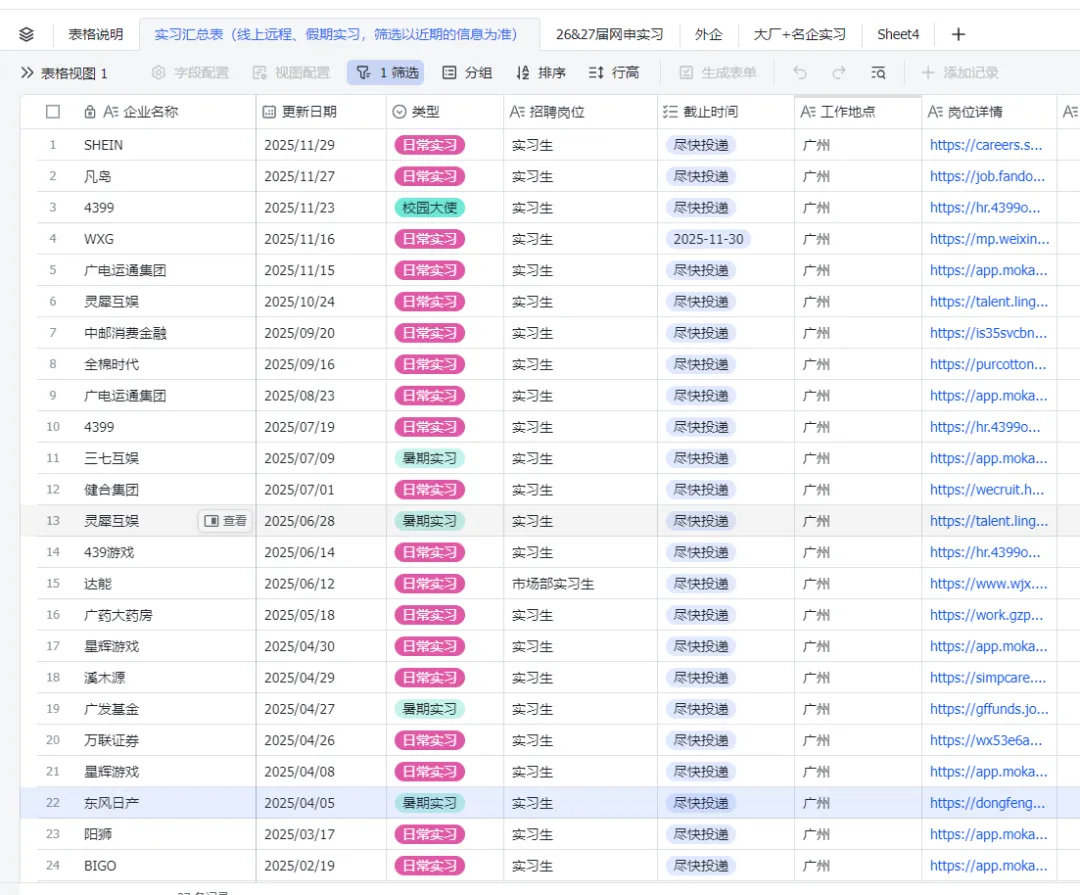
Task: Click add record (添加记录)
Action: 960,72
